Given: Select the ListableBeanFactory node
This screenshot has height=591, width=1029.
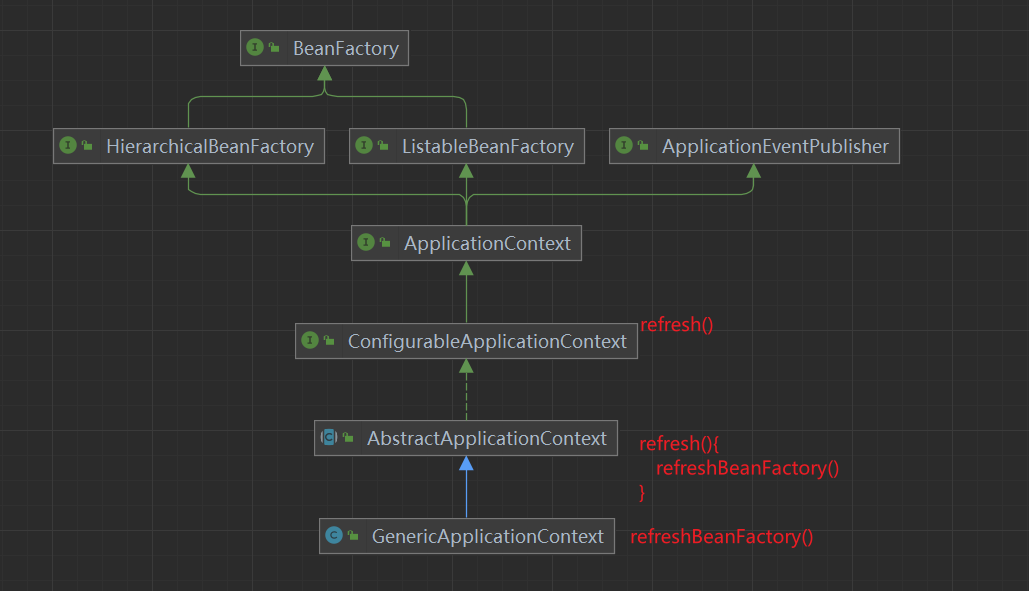Looking at the screenshot, I should [467, 146].
